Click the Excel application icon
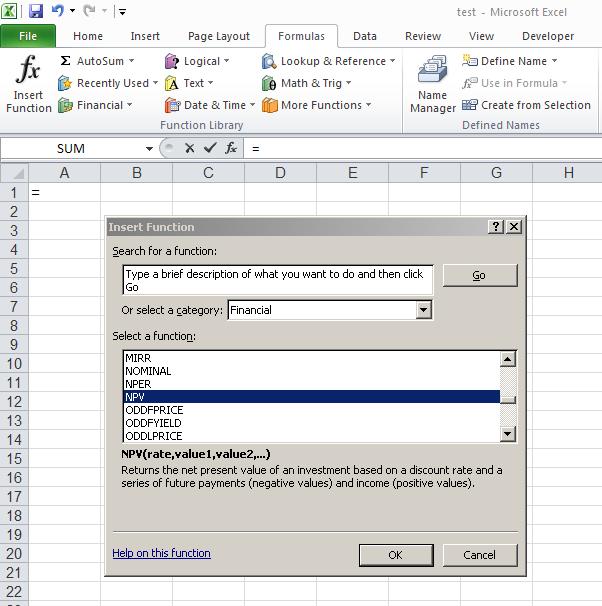Screen dimensions: 602x606 pyautogui.click(x=9, y=11)
